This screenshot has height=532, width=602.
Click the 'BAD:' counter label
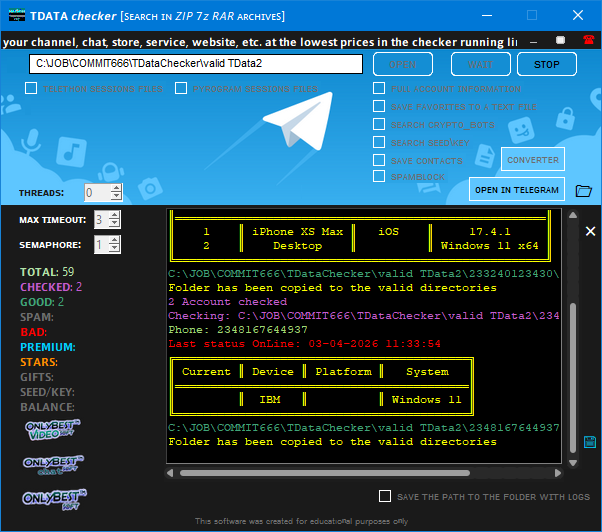tap(33, 332)
